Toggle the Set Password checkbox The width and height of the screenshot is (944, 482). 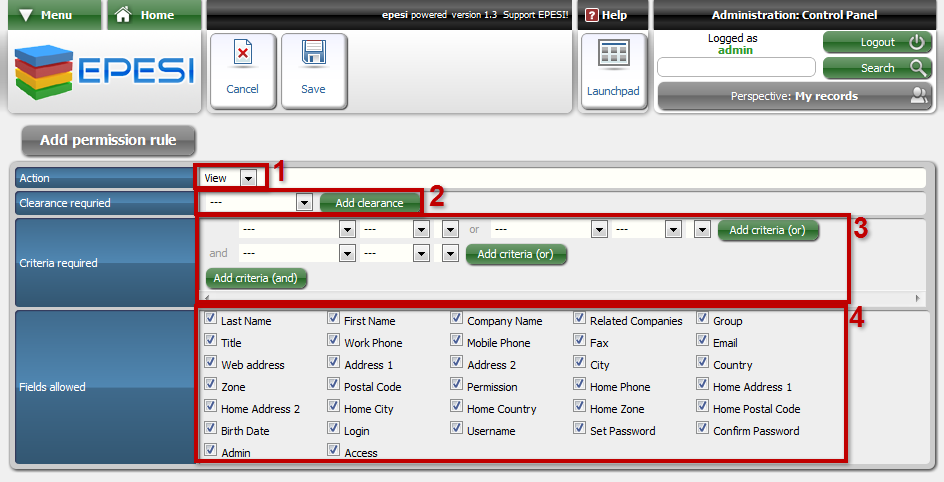click(x=579, y=428)
